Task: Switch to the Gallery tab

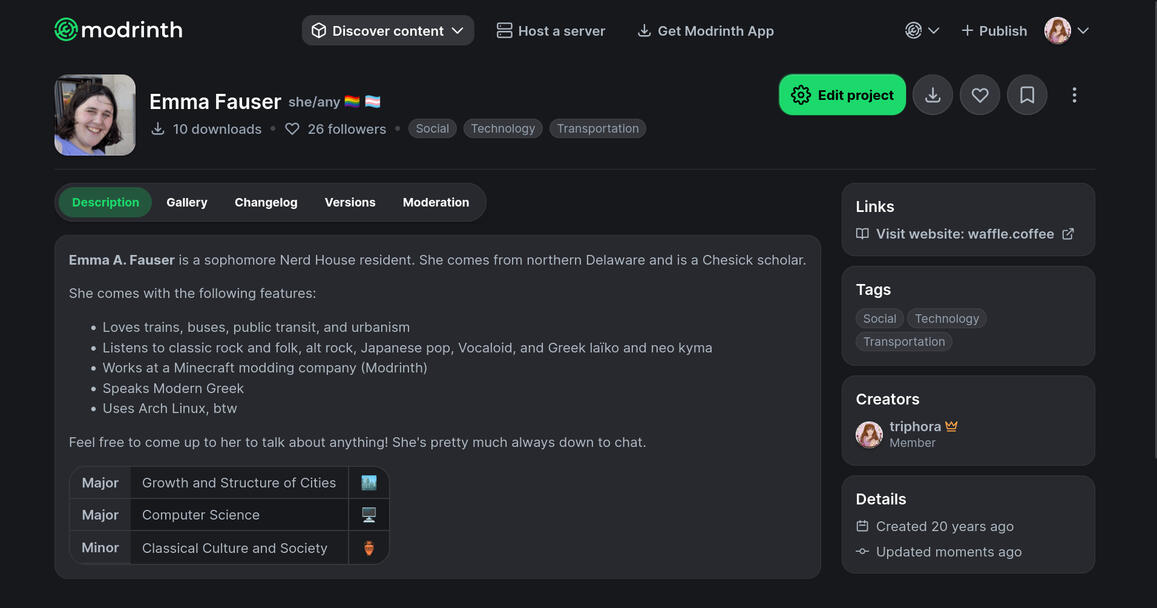Action: pos(187,202)
